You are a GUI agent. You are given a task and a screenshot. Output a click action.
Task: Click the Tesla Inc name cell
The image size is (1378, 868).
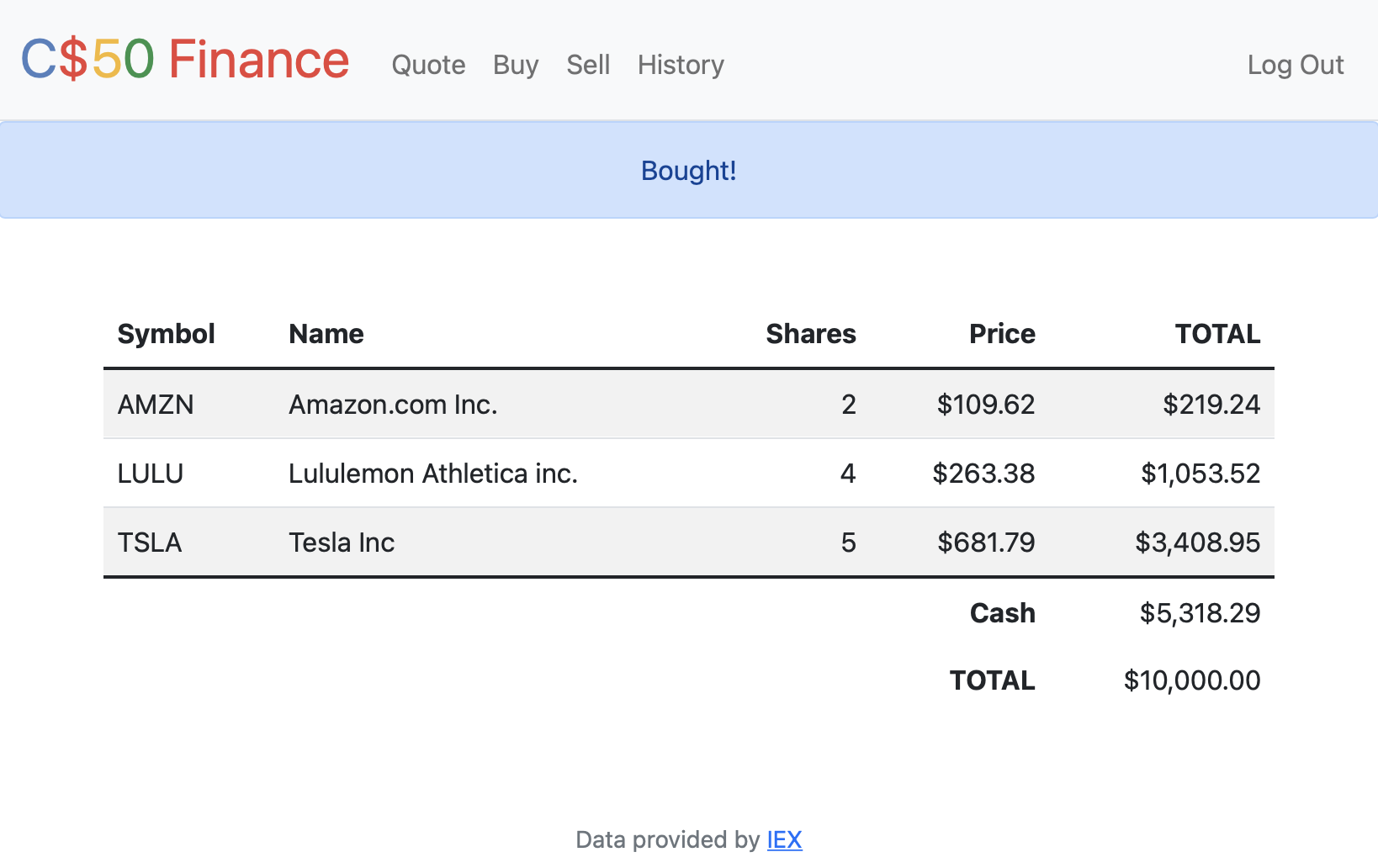[342, 542]
